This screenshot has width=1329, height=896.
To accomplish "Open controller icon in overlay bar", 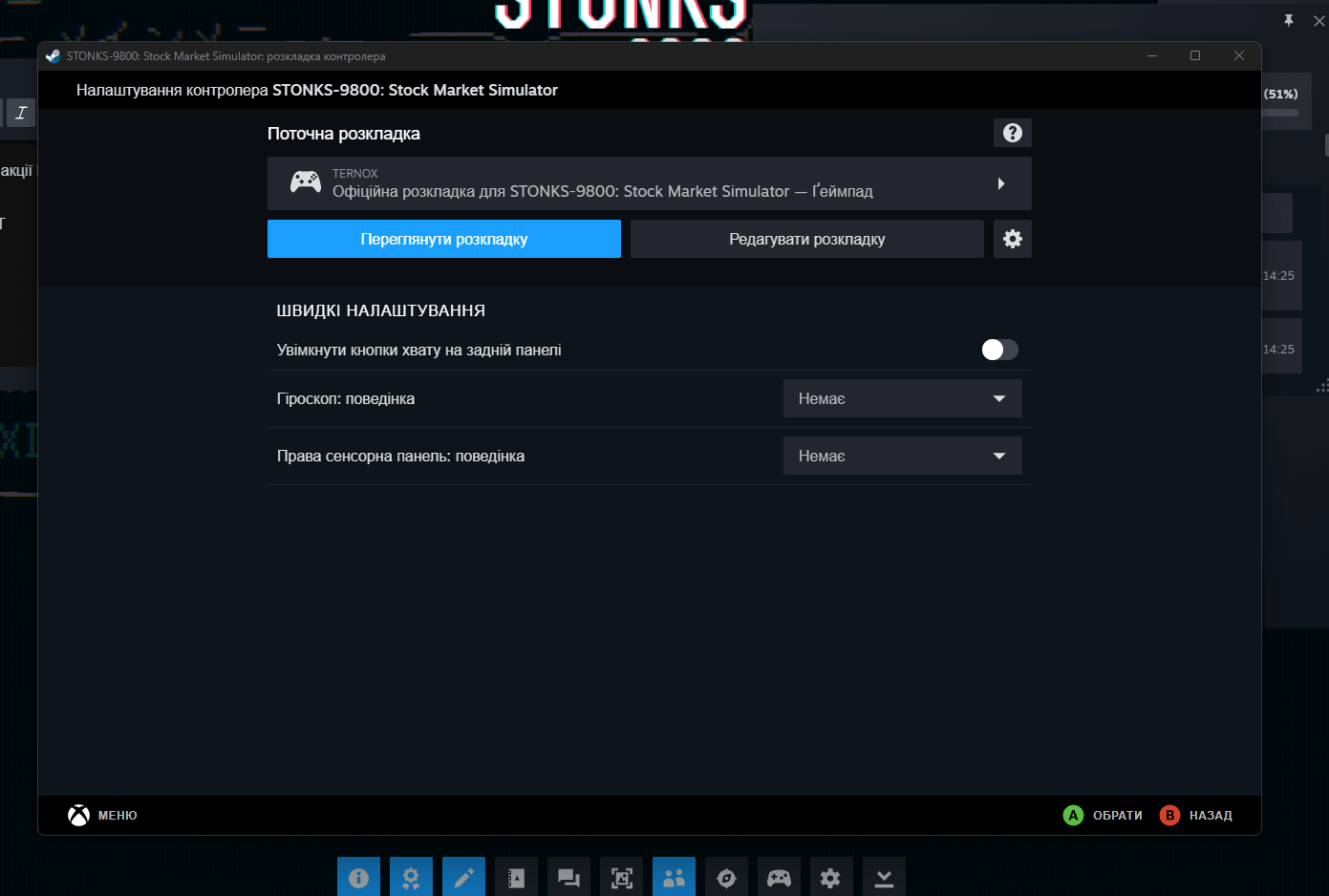I will tap(779, 877).
